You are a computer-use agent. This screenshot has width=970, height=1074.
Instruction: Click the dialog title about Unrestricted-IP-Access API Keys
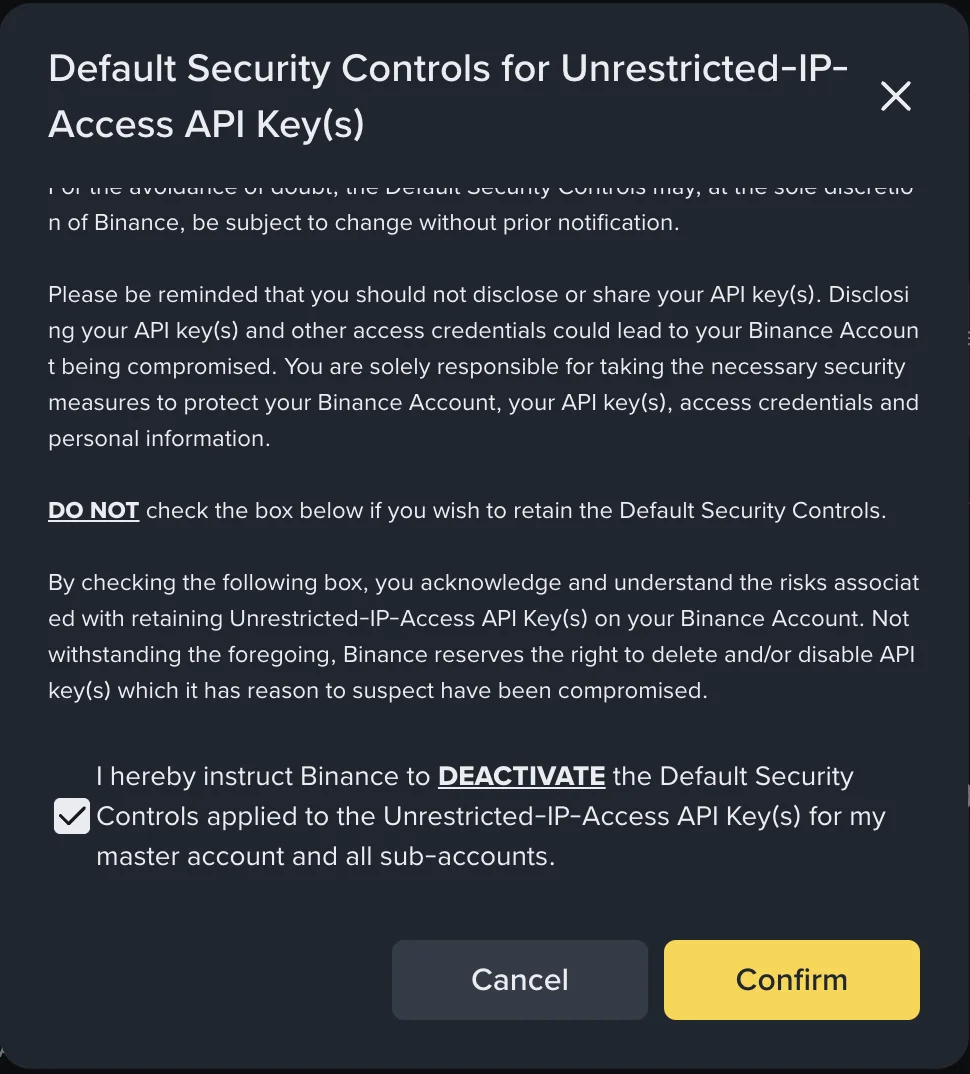[448, 95]
